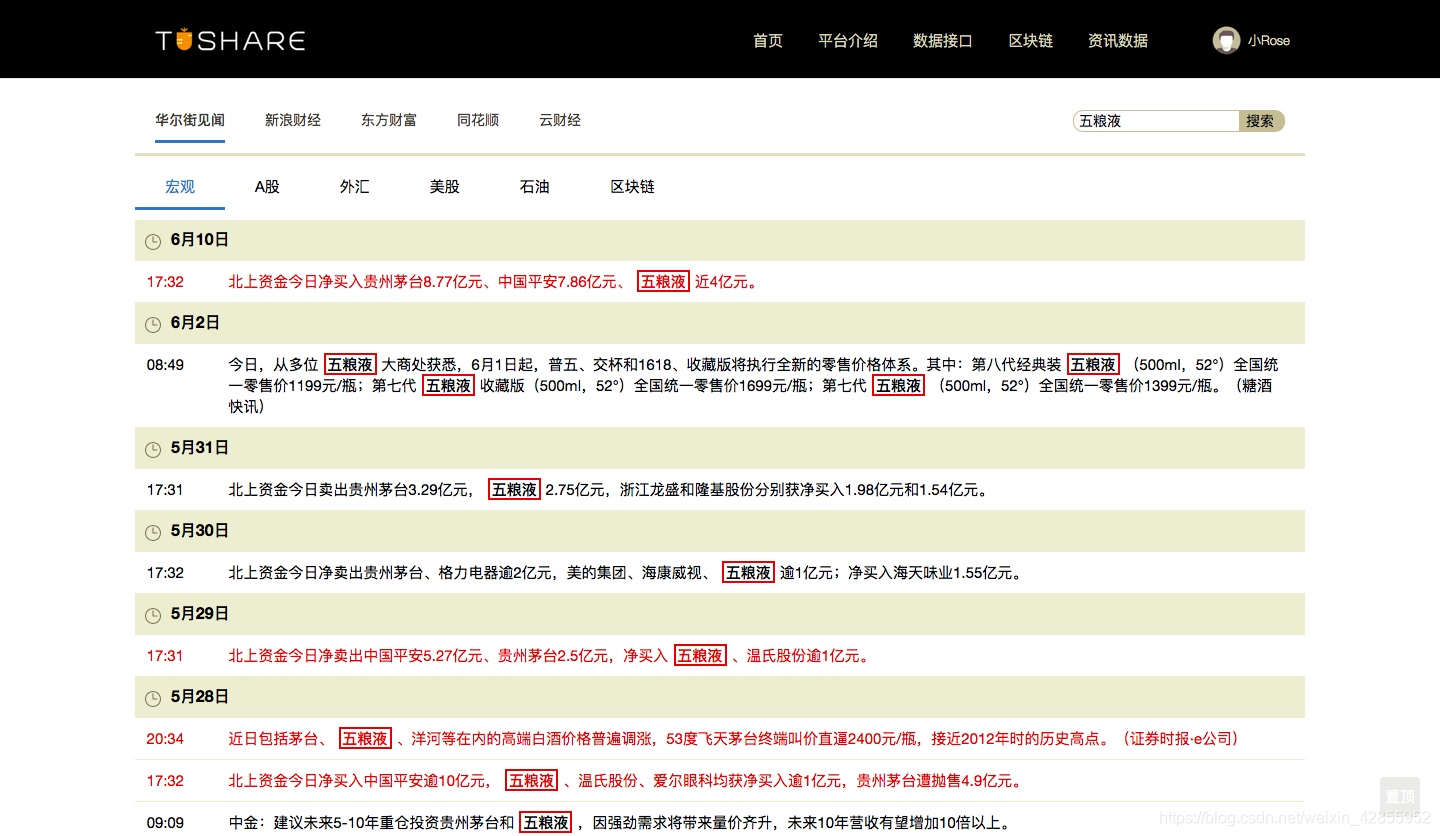Open 数据接口 navigation item
This screenshot has height=836, width=1440.
coord(943,40)
